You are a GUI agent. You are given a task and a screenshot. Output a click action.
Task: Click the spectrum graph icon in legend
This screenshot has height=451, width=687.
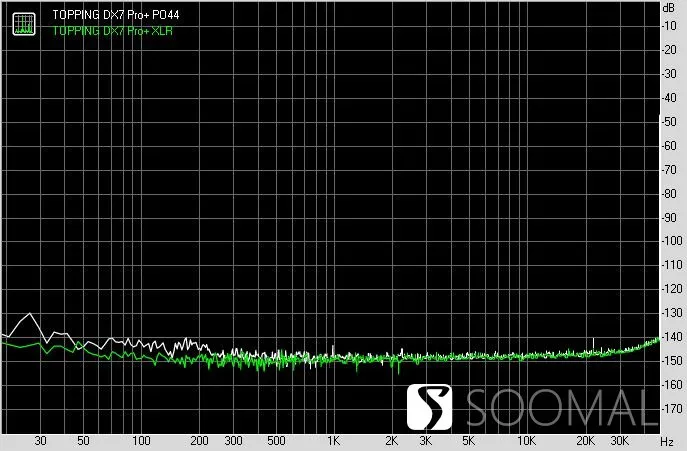24,24
